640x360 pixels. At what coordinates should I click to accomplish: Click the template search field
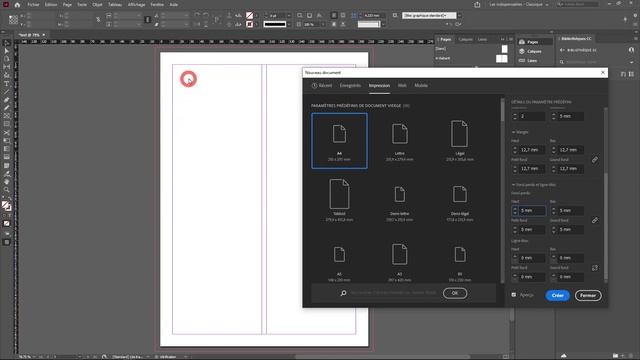tap(393, 293)
